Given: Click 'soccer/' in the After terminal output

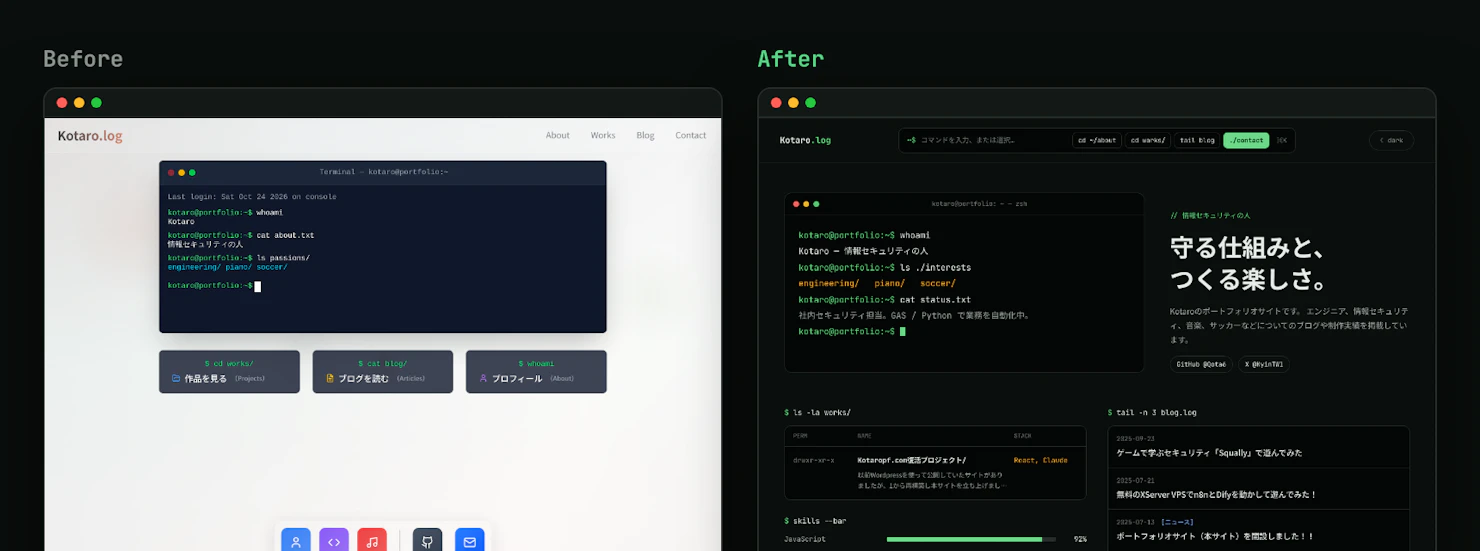Looking at the screenshot, I should coord(938,283).
